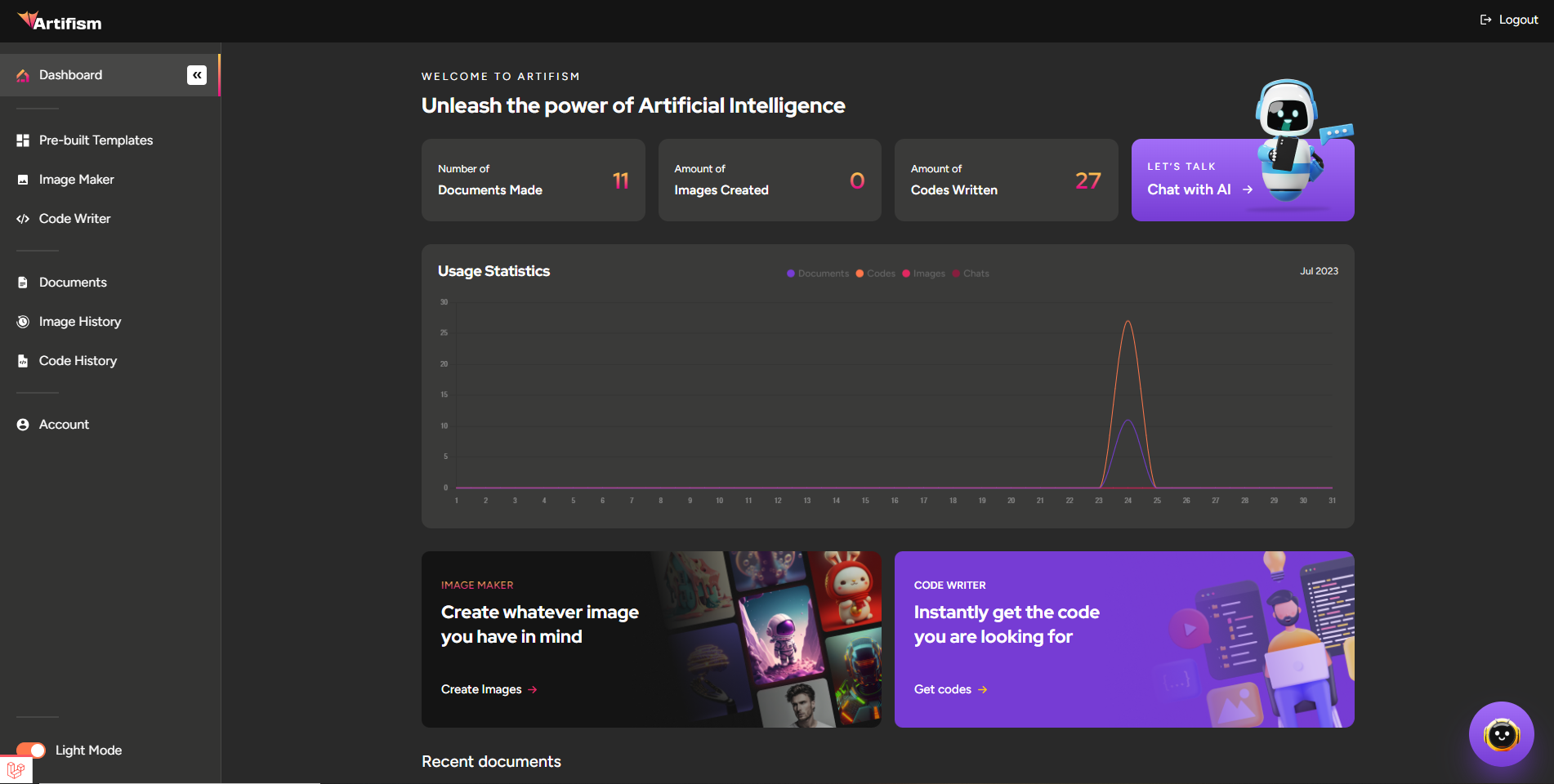Image resolution: width=1554 pixels, height=784 pixels.
Task: Toggle the Light Mode switch
Action: pos(31,751)
